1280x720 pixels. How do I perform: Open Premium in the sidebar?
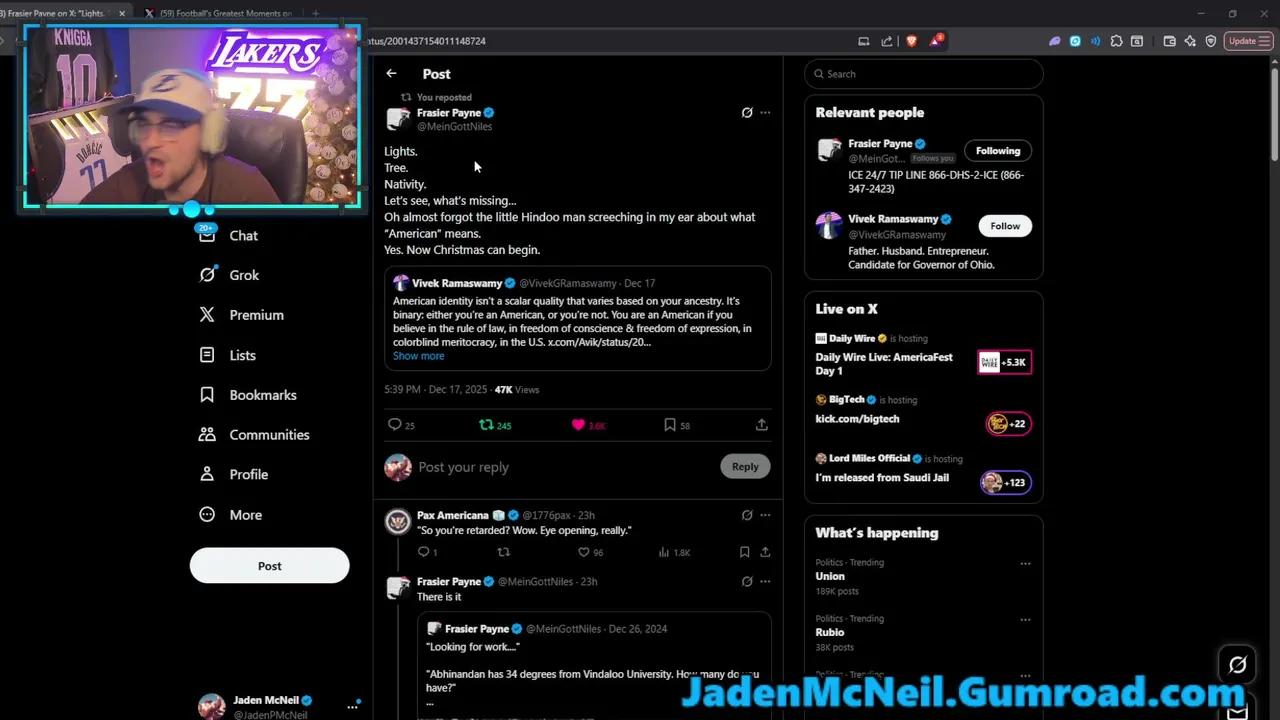(x=241, y=315)
